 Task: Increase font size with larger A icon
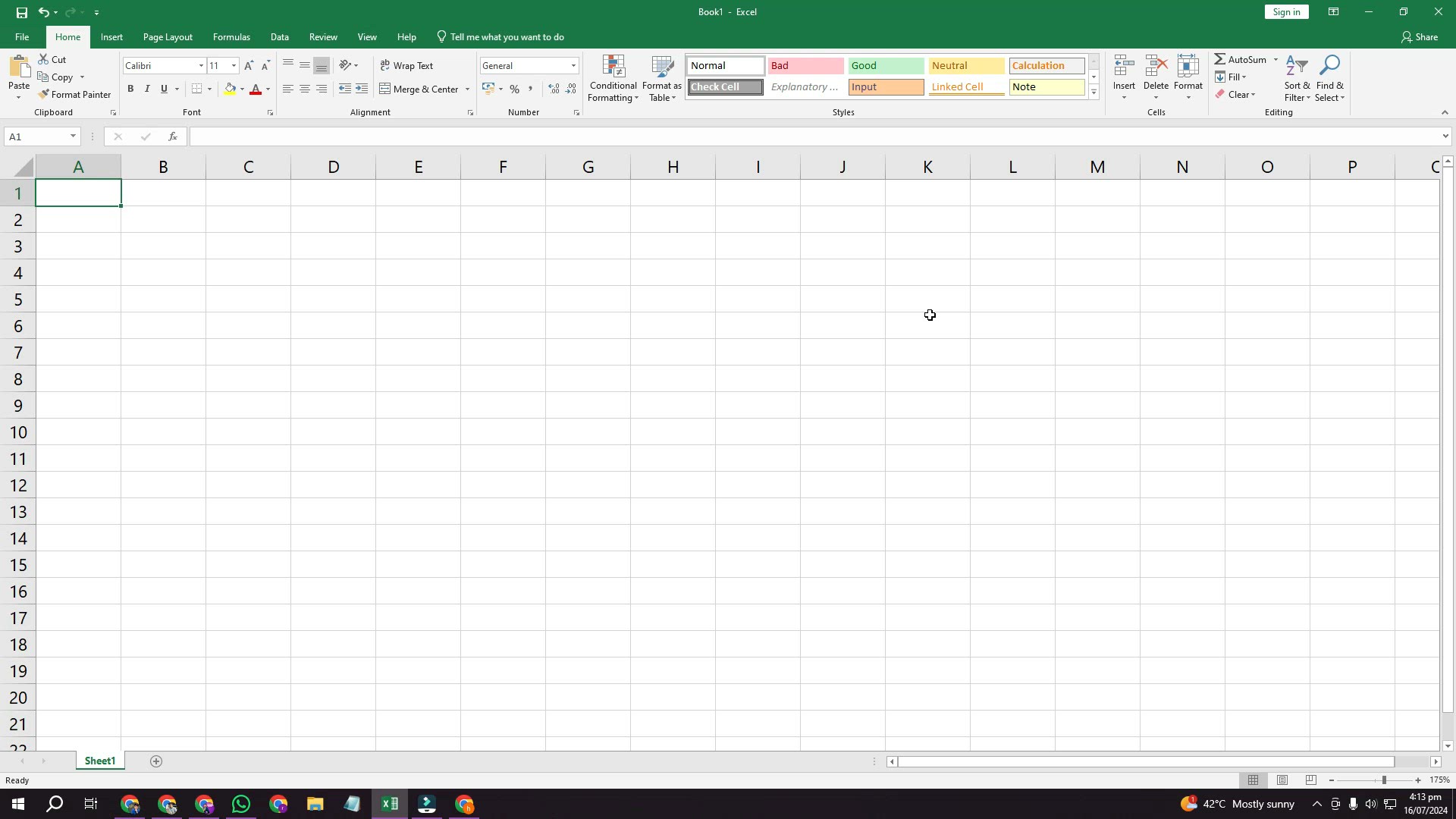pyautogui.click(x=249, y=66)
